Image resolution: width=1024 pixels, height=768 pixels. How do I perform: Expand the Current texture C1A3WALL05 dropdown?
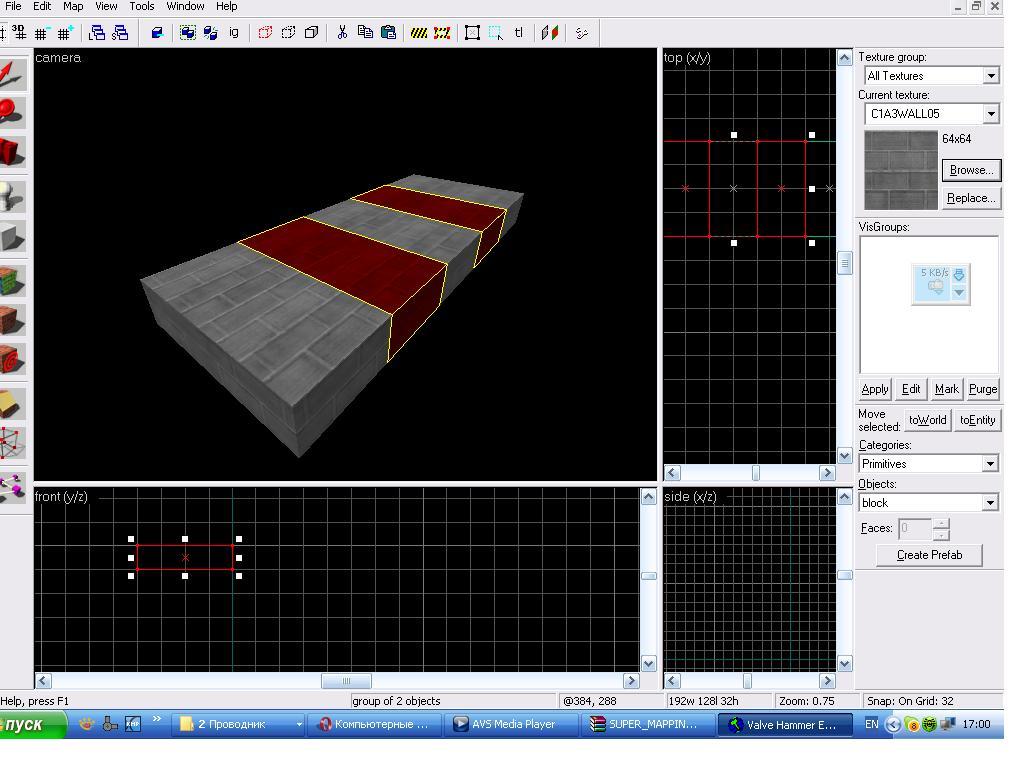990,114
